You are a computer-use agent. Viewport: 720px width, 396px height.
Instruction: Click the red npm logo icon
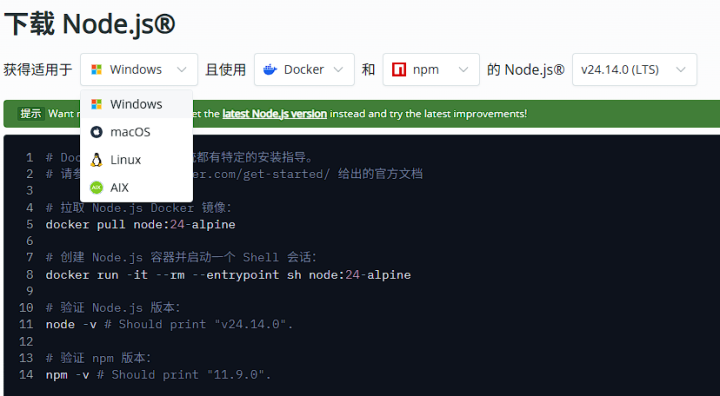point(399,69)
